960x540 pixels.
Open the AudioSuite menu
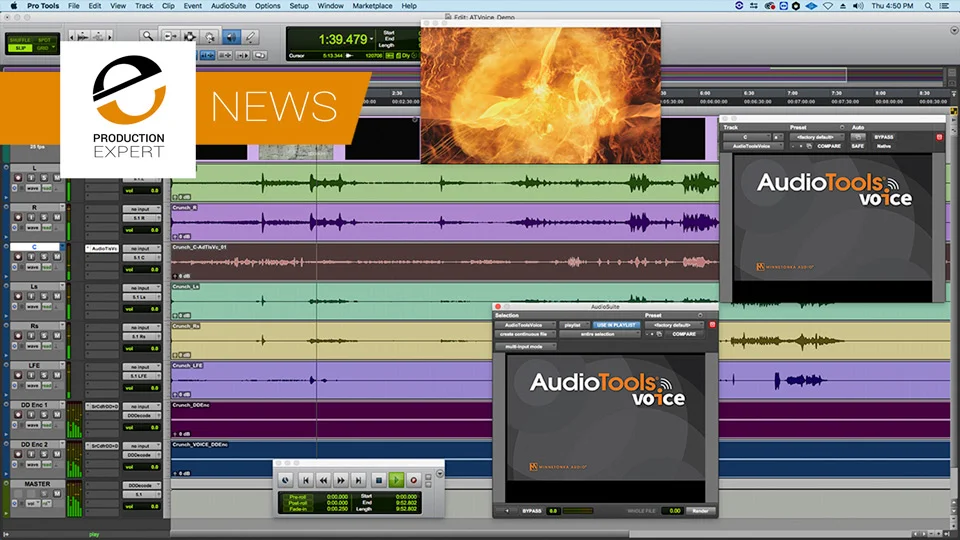228,6
